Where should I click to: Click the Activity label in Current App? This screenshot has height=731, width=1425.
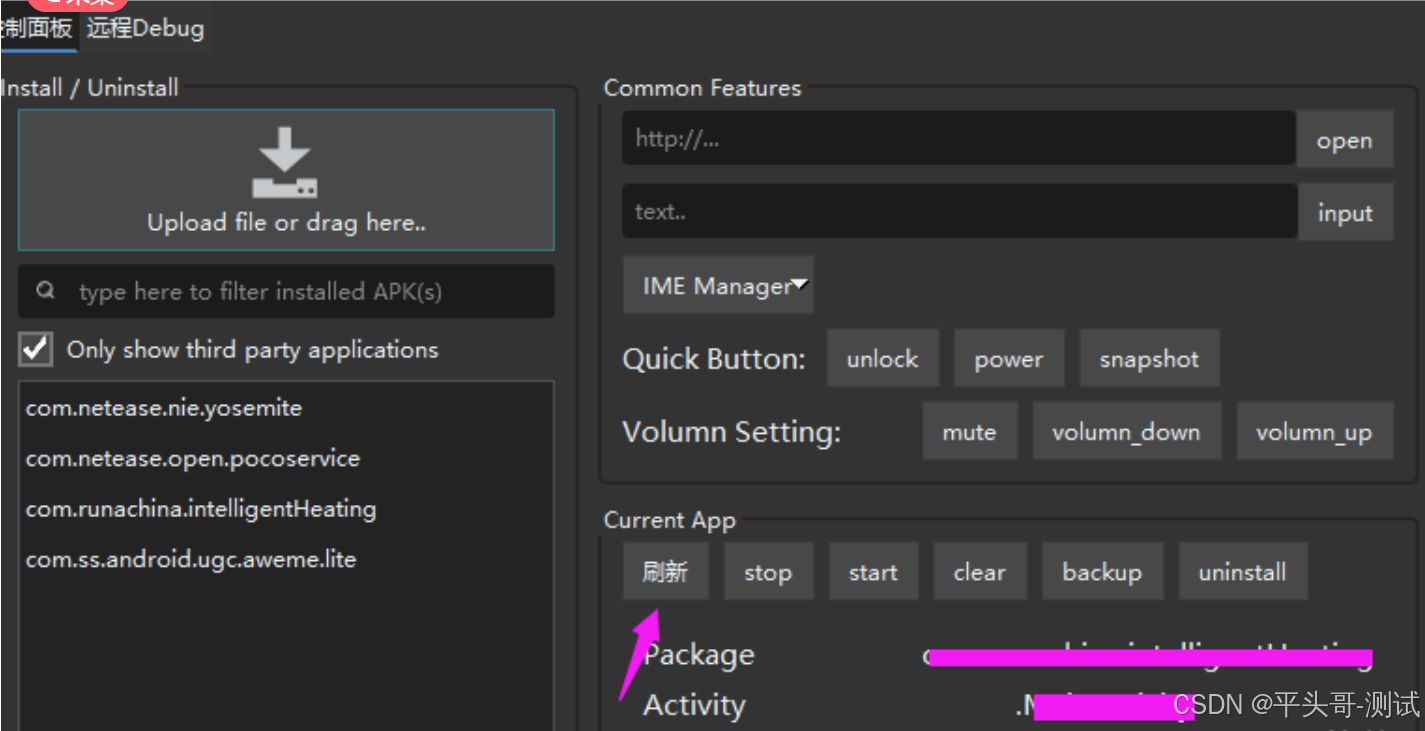694,705
